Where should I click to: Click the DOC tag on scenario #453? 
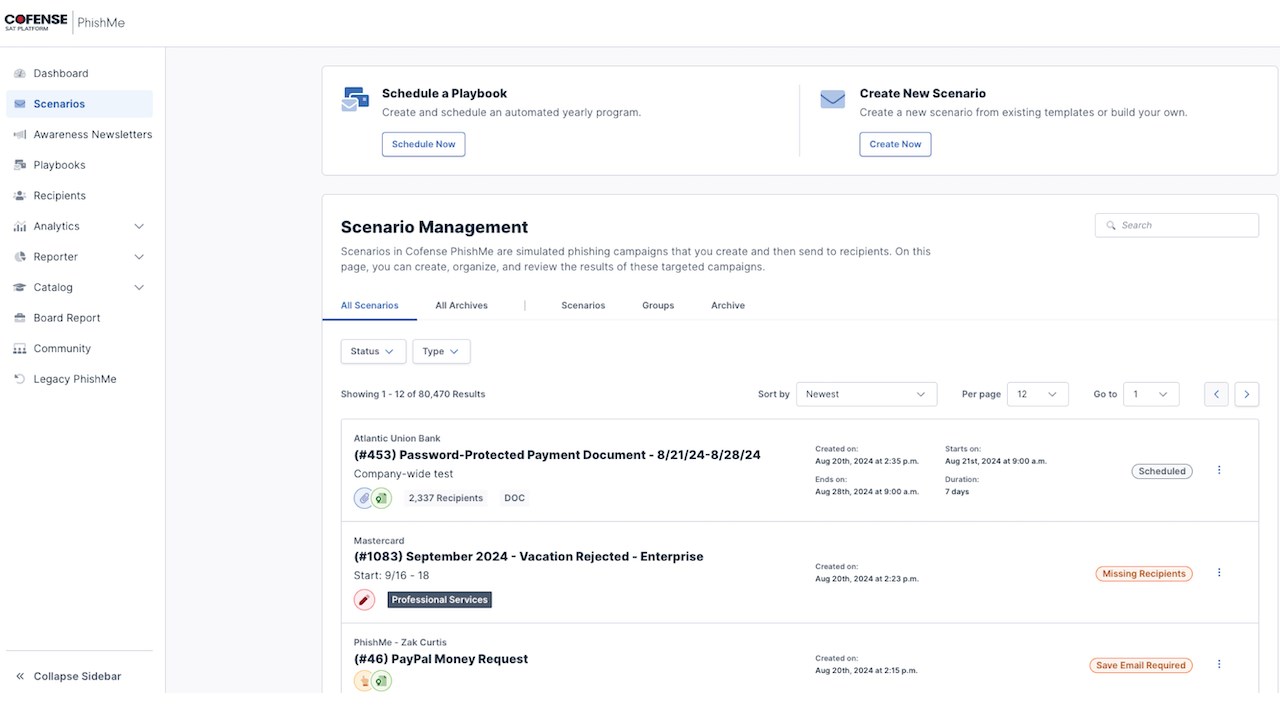pos(514,498)
